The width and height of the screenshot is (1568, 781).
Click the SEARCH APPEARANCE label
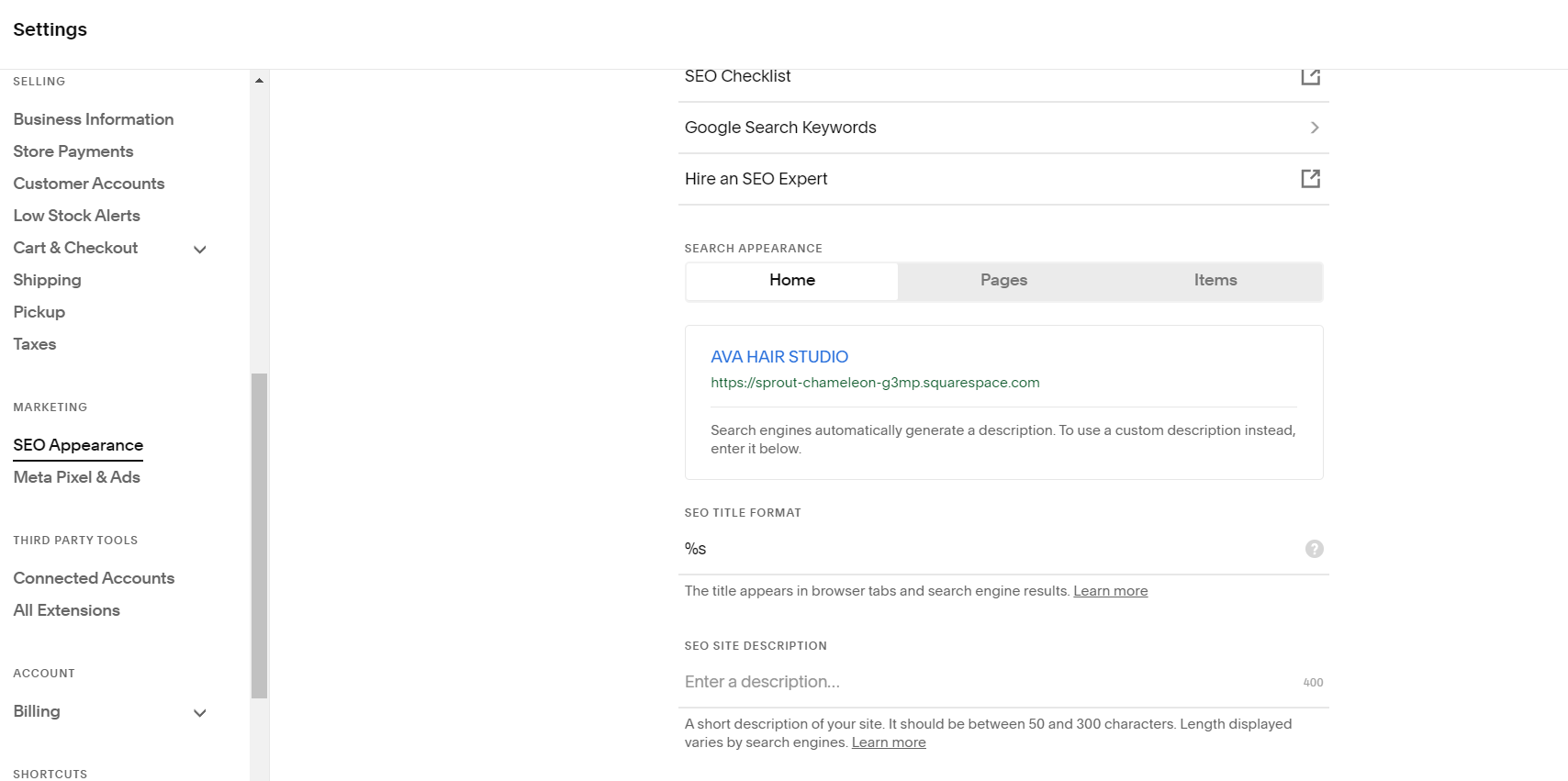pyautogui.click(x=754, y=249)
